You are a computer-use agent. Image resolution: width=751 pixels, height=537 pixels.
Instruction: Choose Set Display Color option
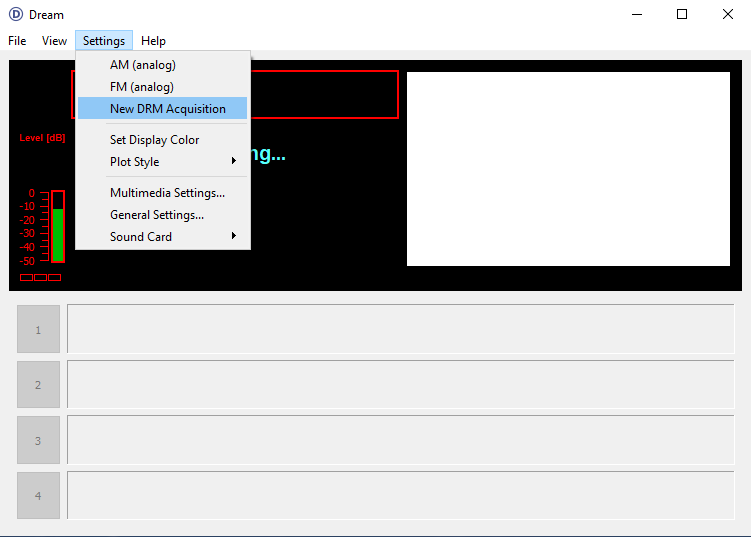pyautogui.click(x=154, y=140)
